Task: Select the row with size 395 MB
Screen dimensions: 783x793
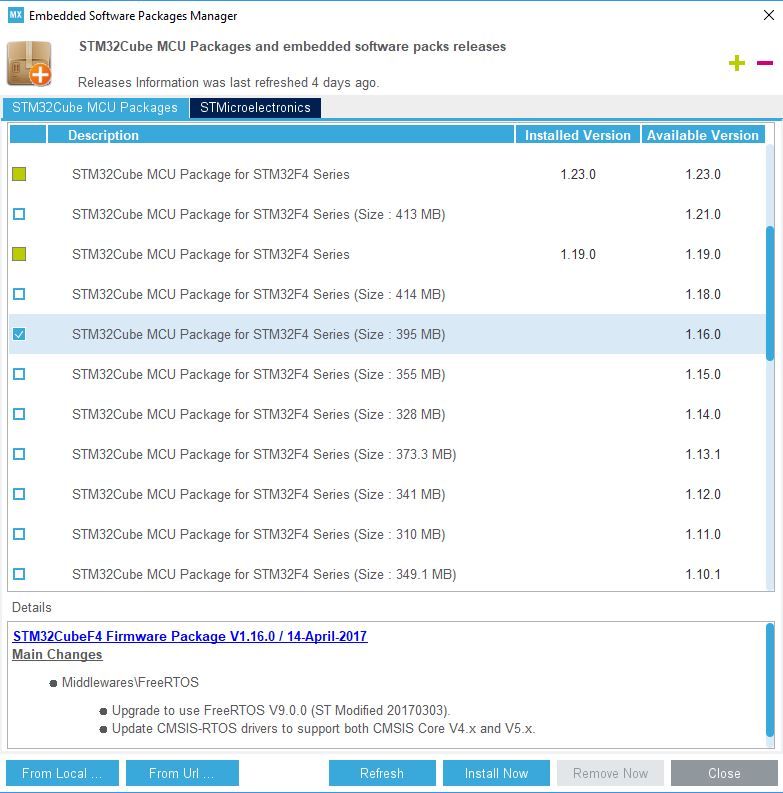Action: pos(387,334)
